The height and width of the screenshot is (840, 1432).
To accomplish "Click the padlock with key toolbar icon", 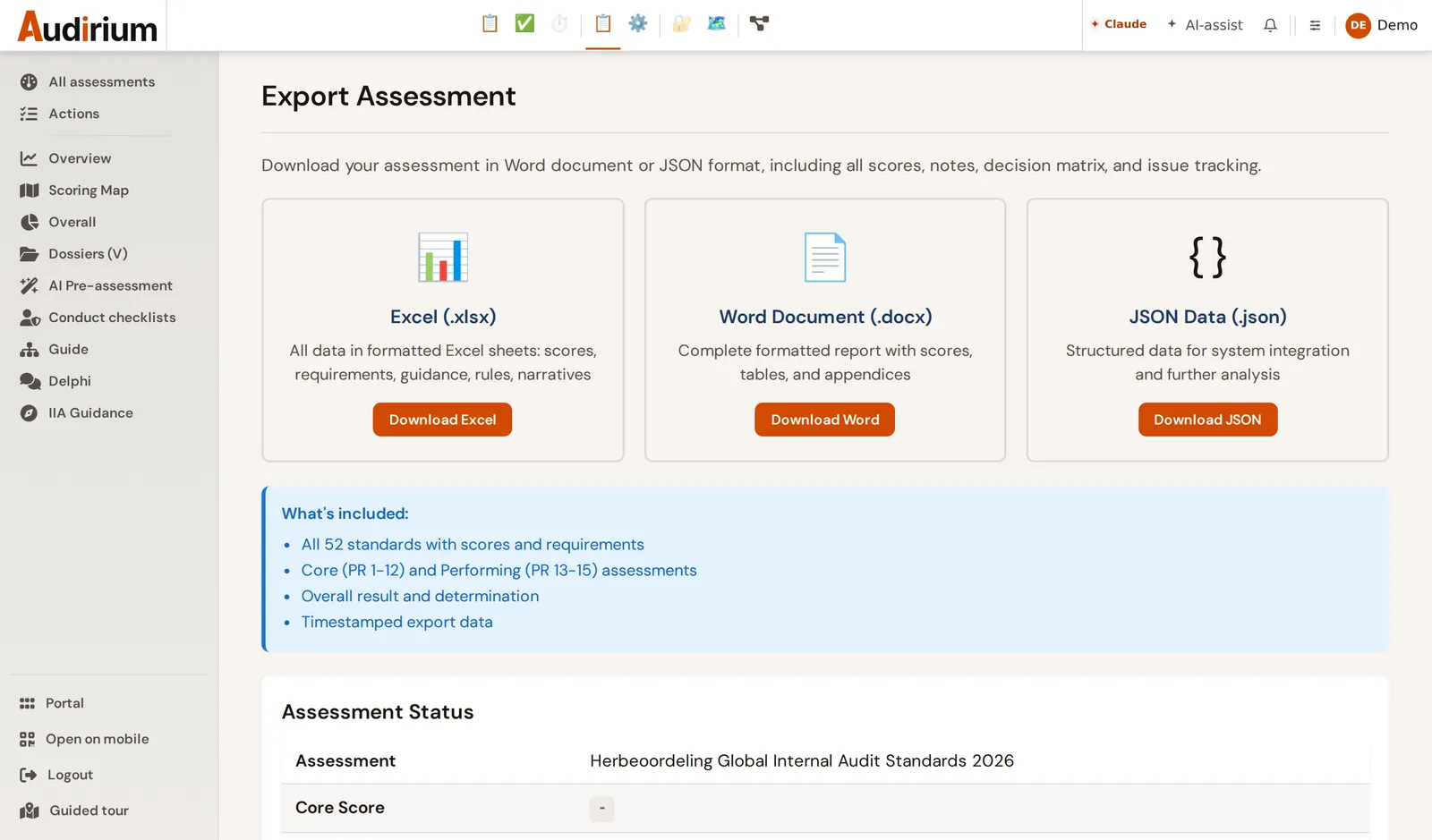I will coord(682,24).
